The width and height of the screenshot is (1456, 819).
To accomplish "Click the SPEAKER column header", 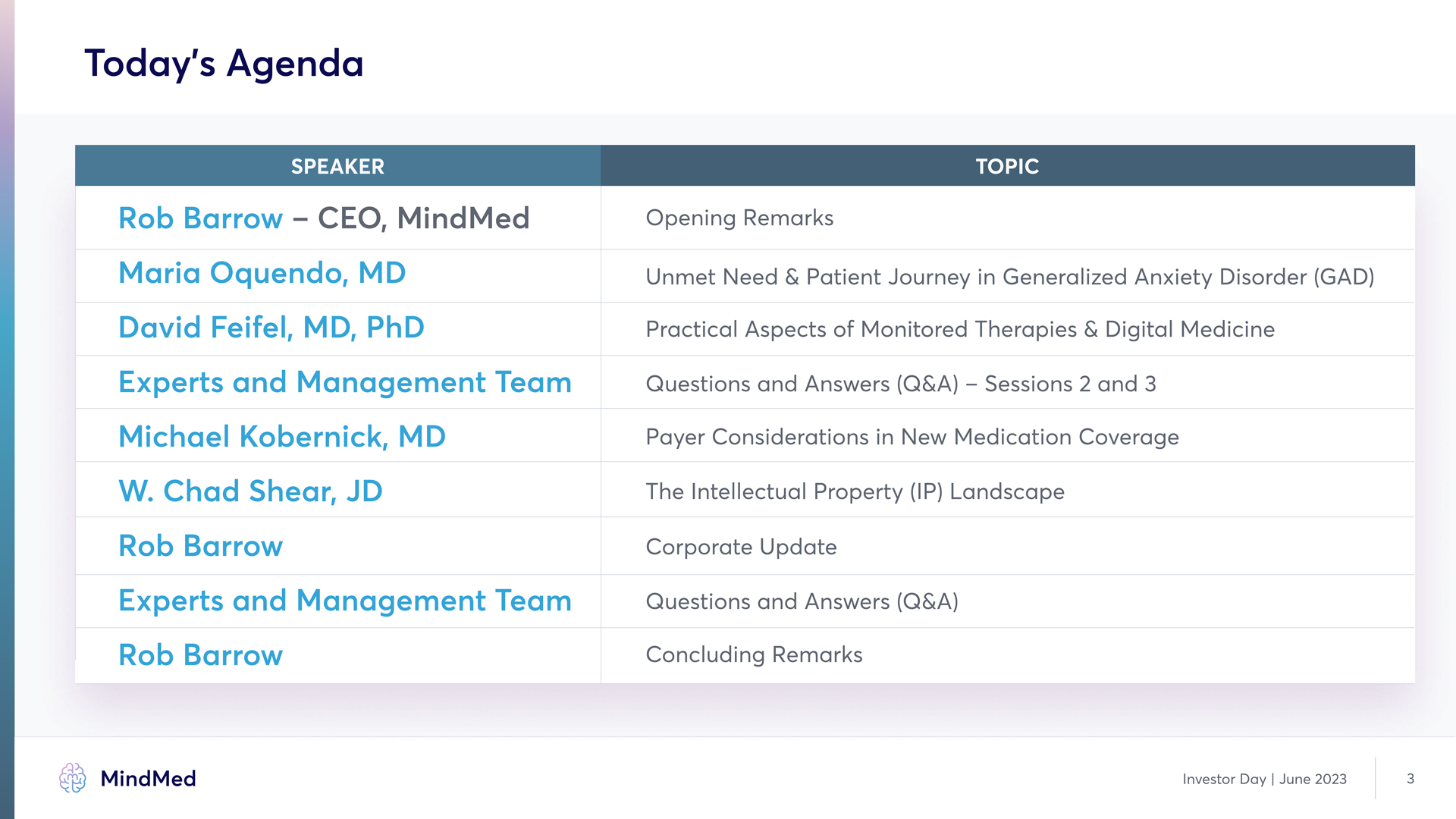I will pos(337,166).
